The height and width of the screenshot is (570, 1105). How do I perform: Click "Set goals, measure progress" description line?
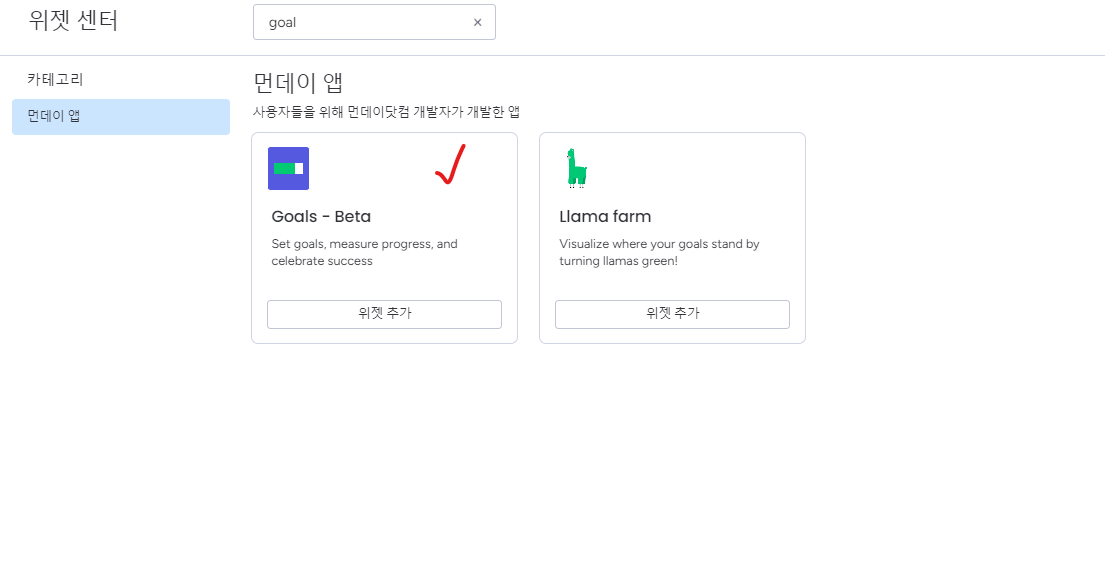coord(364,244)
